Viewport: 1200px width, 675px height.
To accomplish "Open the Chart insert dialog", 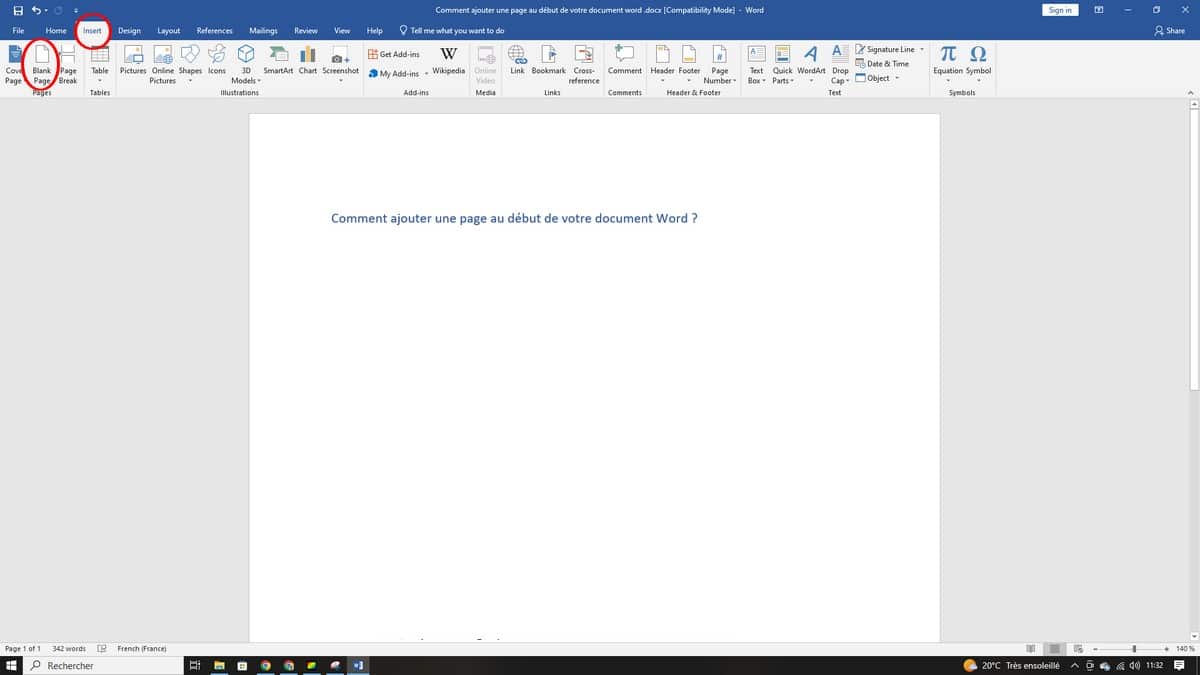I will (308, 60).
